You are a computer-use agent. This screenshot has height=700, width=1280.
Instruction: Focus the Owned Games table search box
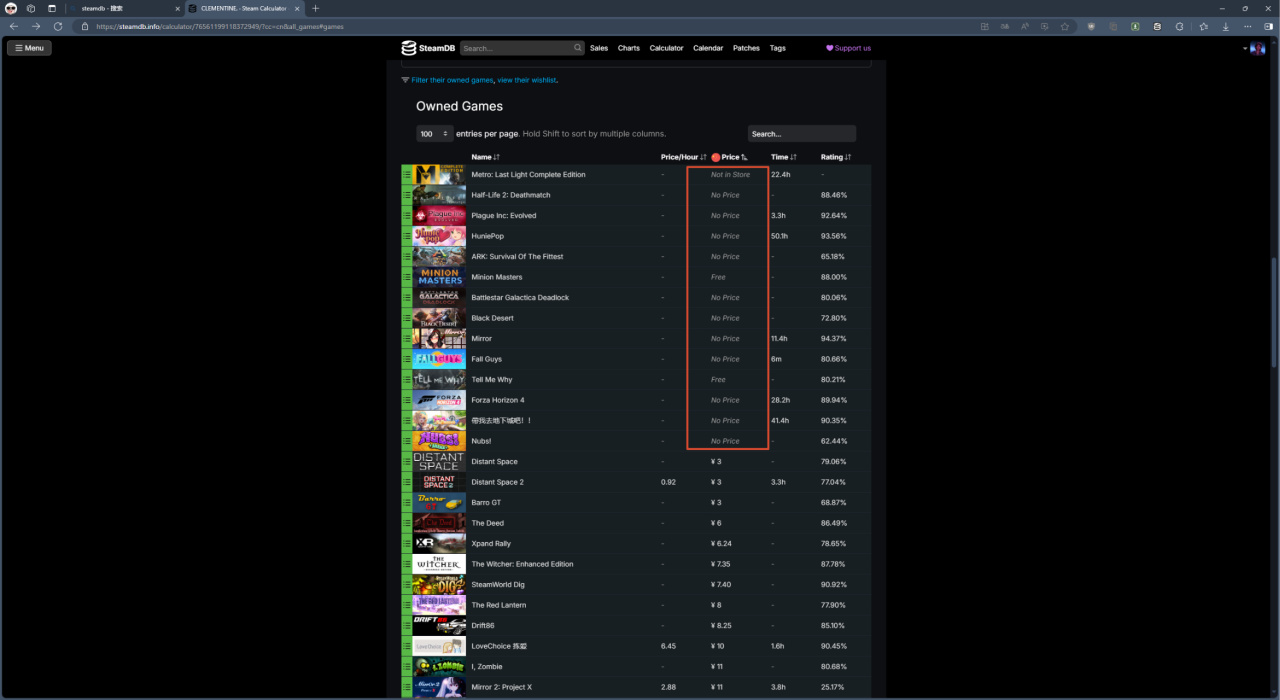tap(802, 134)
